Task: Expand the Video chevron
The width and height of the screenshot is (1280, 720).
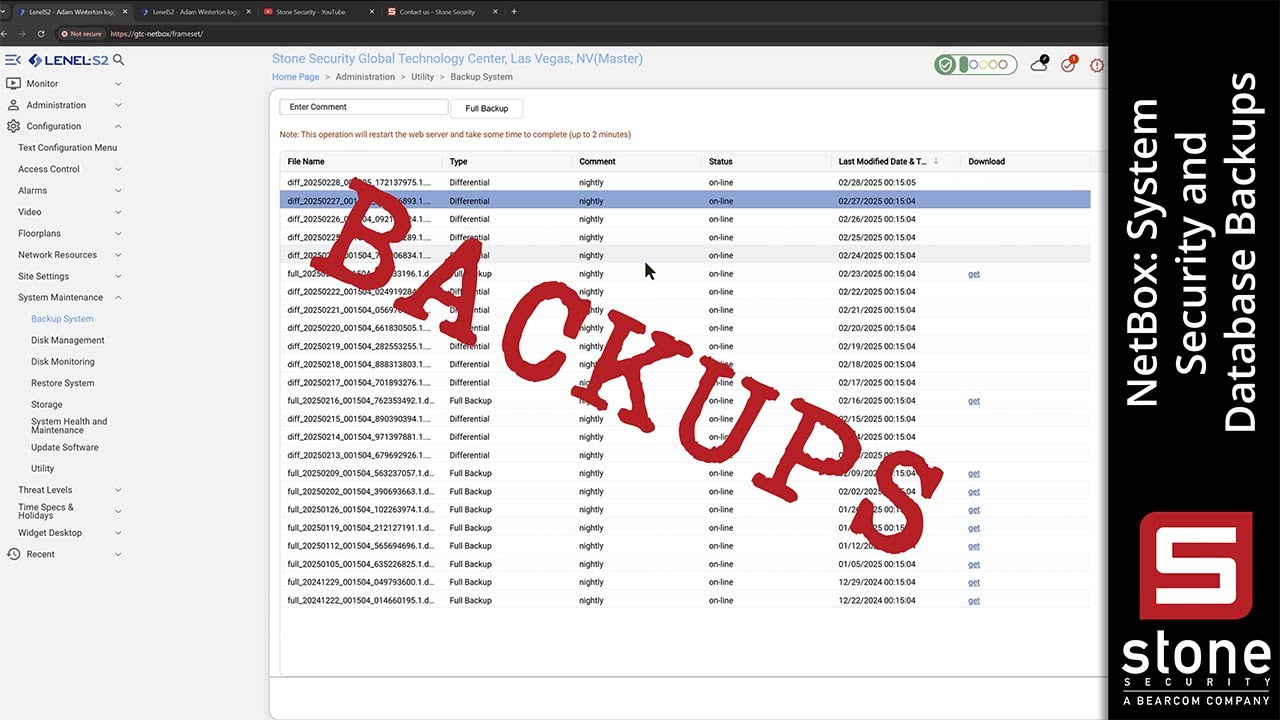Action: point(118,213)
